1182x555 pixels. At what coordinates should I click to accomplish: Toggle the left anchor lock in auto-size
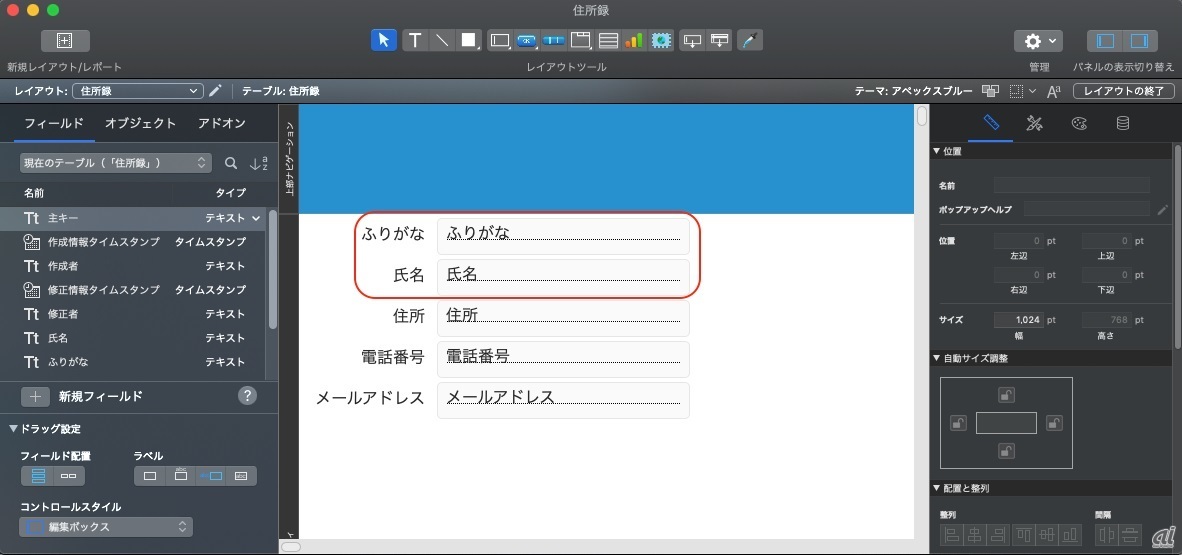coord(958,423)
